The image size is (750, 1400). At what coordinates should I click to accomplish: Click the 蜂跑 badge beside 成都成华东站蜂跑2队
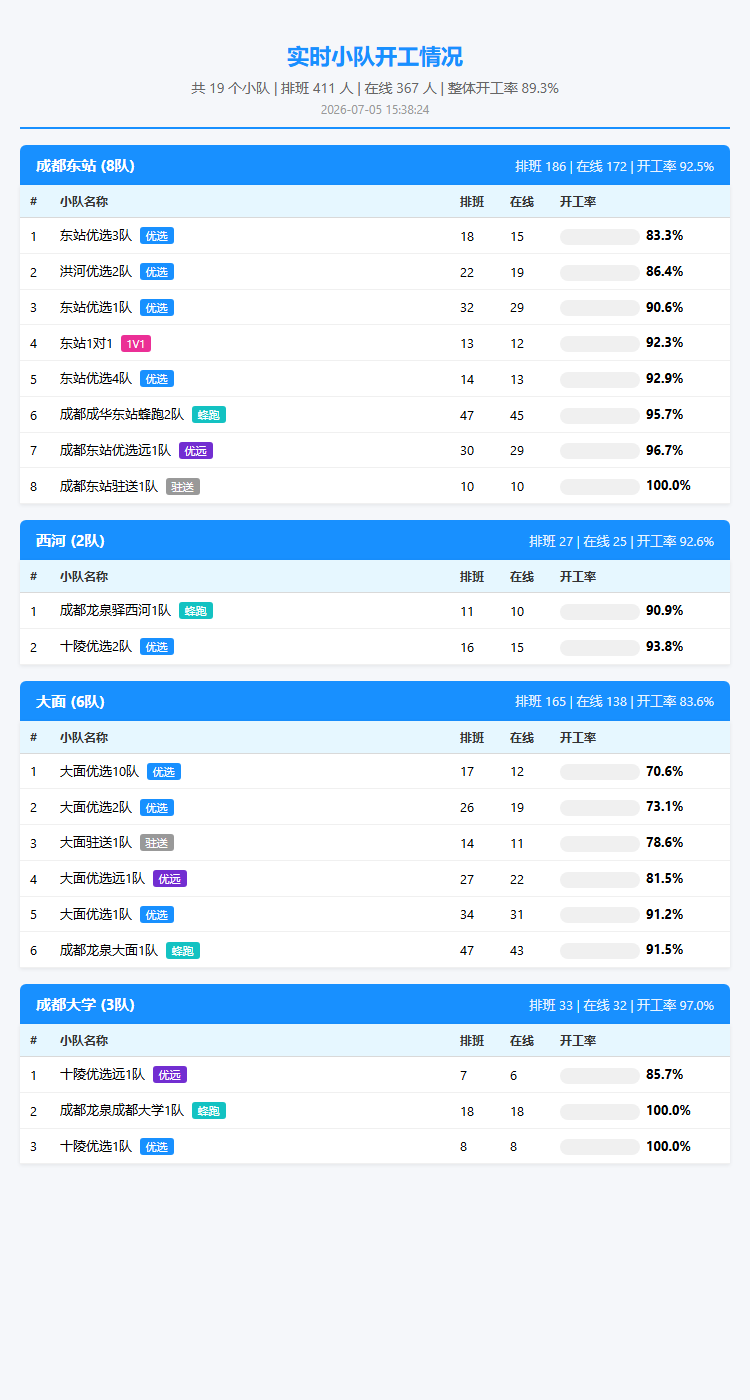pyautogui.click(x=209, y=415)
